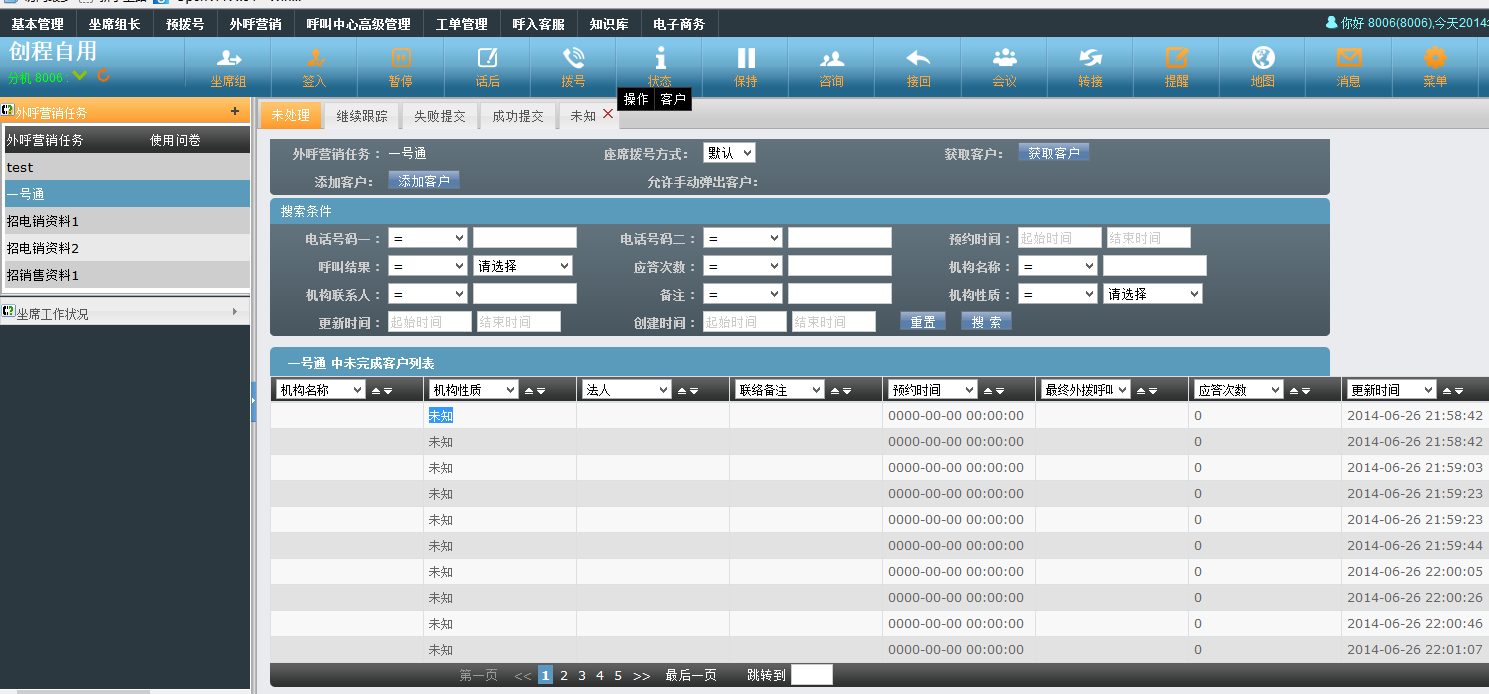The image size is (1489, 694).
Task: Click the 菜单 gear icon
Action: coord(1434,58)
